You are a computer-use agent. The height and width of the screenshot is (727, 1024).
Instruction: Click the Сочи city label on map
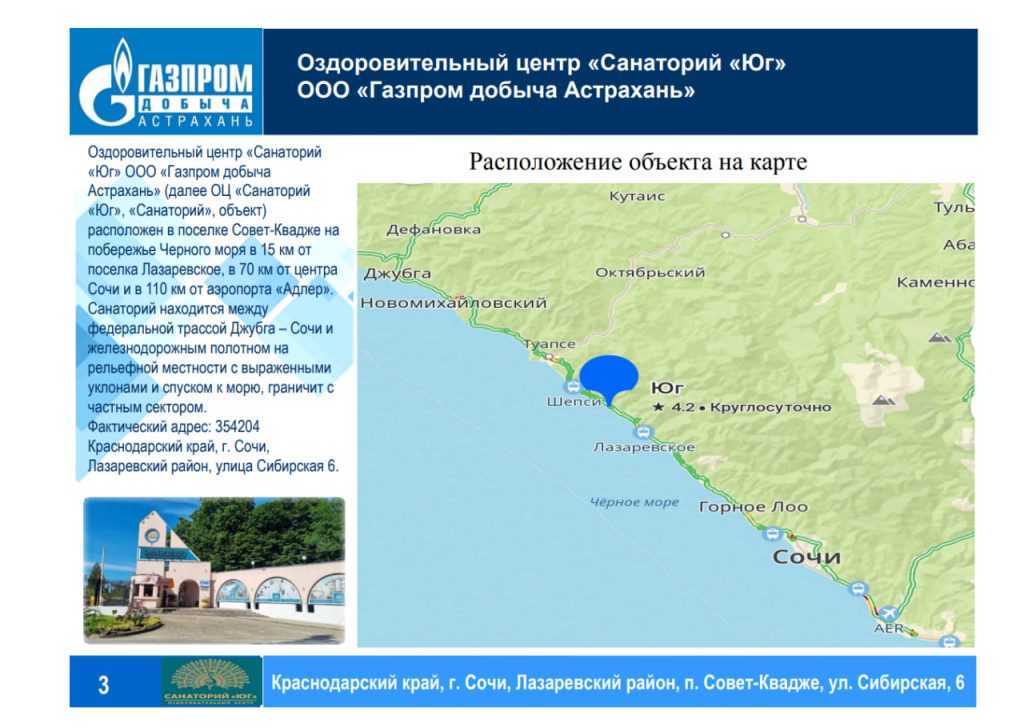click(806, 556)
